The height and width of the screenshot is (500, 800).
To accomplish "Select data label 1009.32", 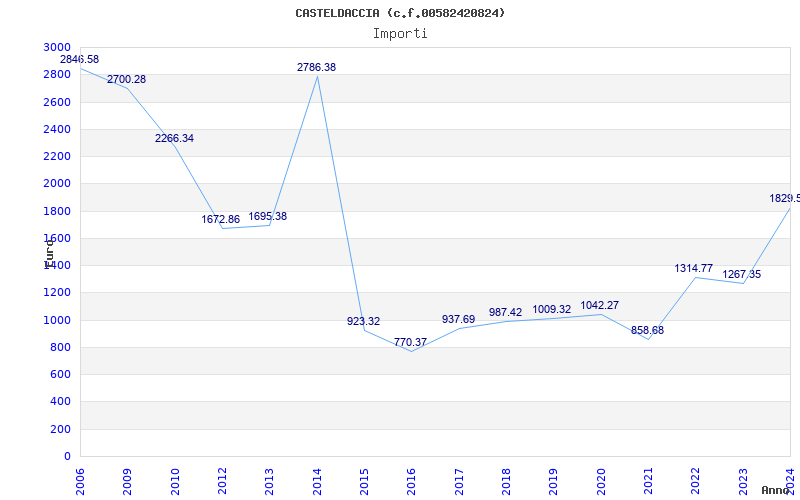I will pyautogui.click(x=552, y=310).
